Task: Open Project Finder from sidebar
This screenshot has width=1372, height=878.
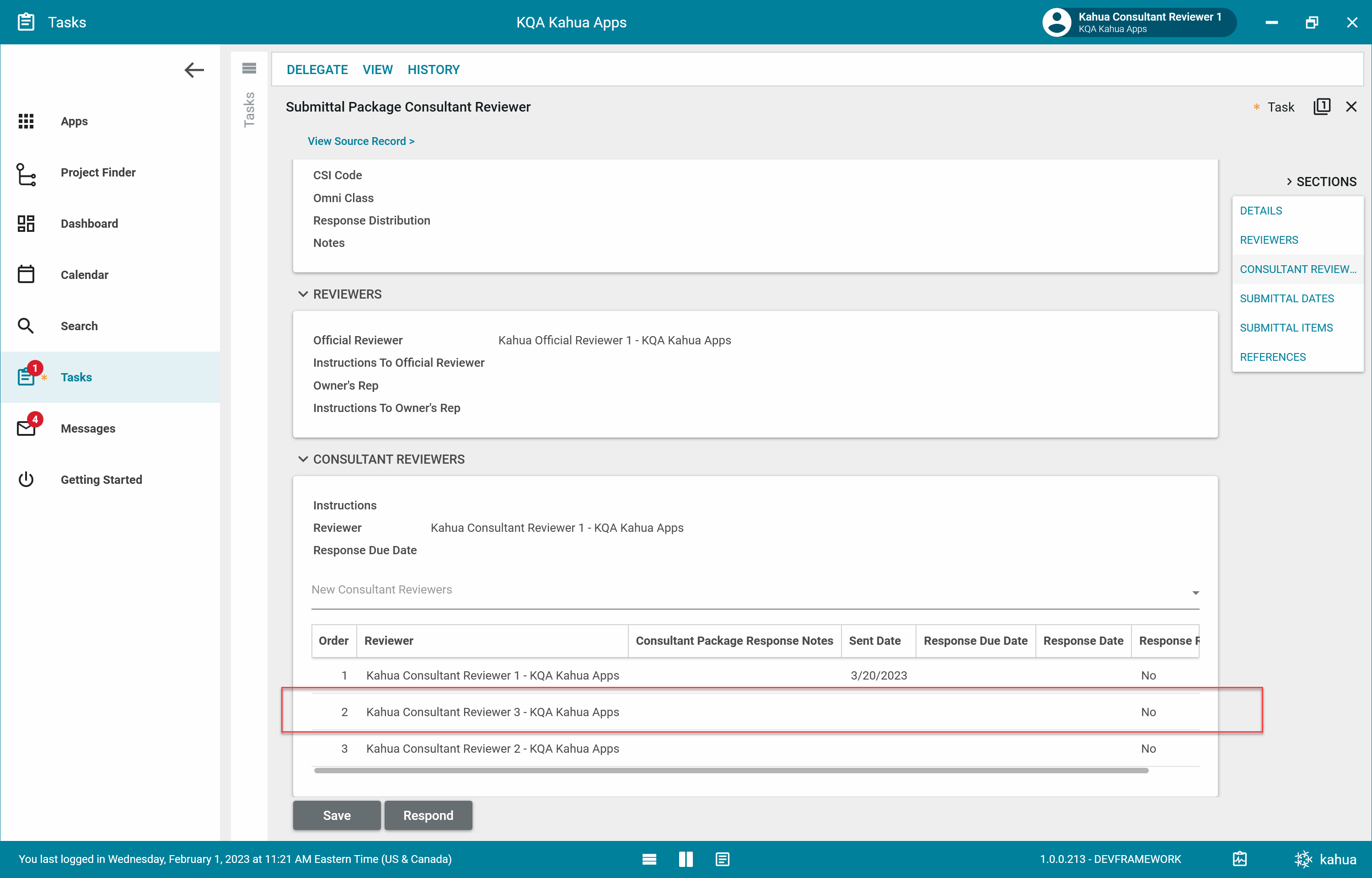Action: (97, 172)
